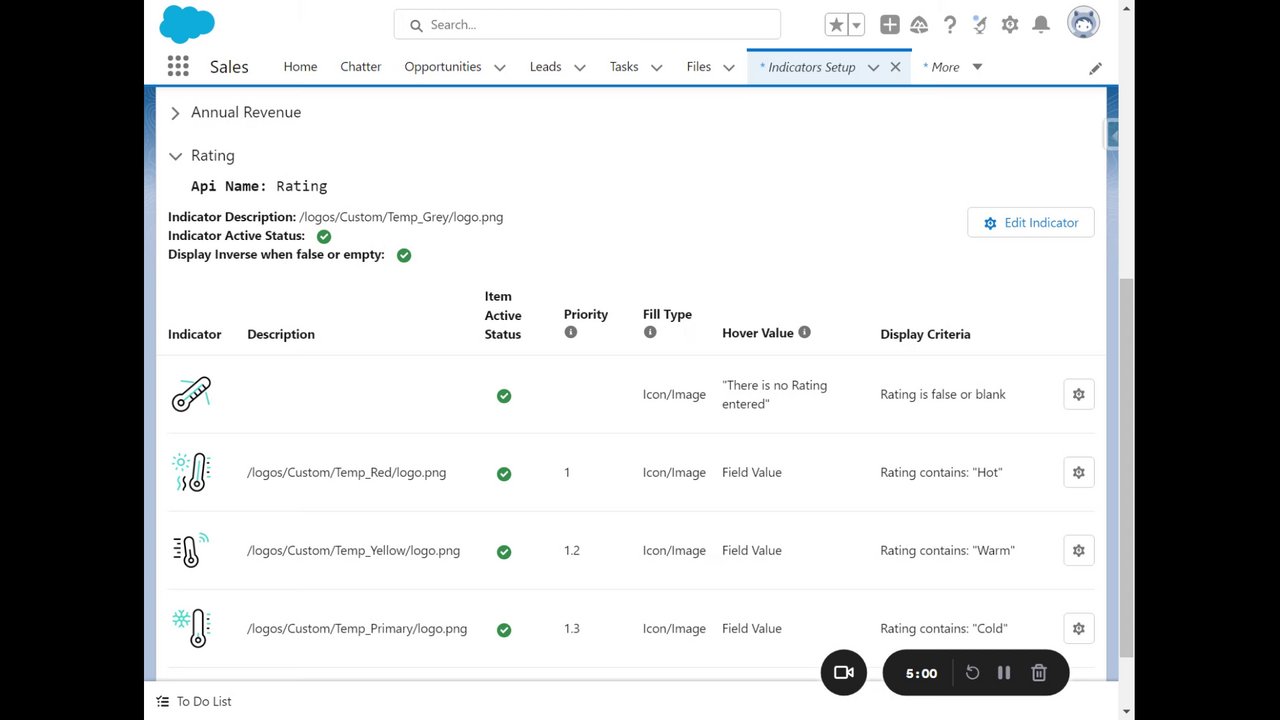This screenshot has height=720, width=1280.
Task: Click the Priority column info icon
Action: coord(571,332)
